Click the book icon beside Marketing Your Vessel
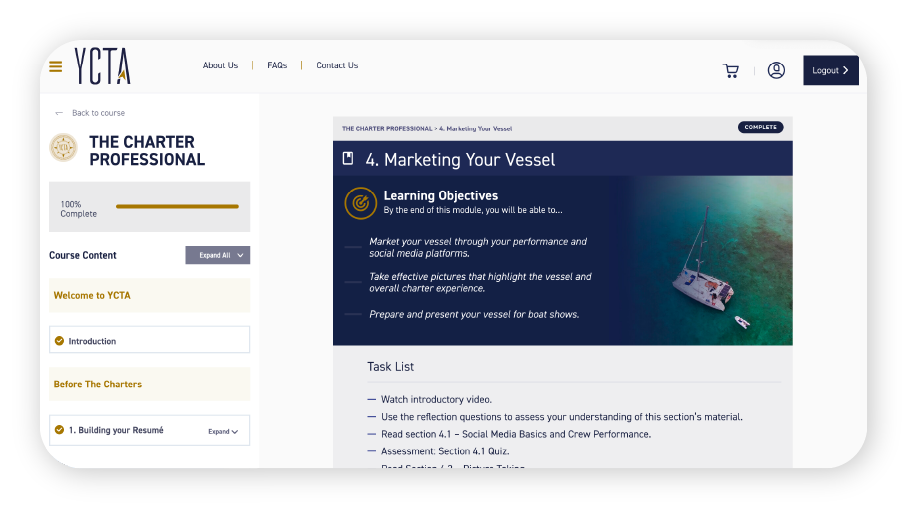Image resolution: width=913 pixels, height=514 pixels. (x=348, y=158)
